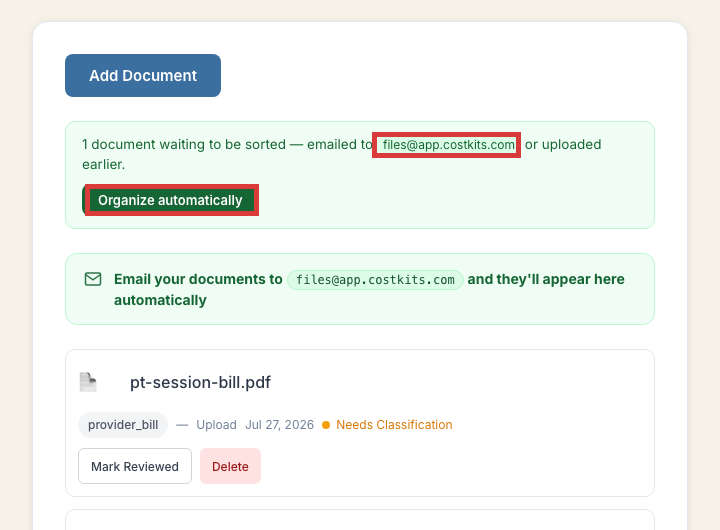Click '1 document waiting to be sorted' text
This screenshot has width=720, height=530.
pos(184,144)
